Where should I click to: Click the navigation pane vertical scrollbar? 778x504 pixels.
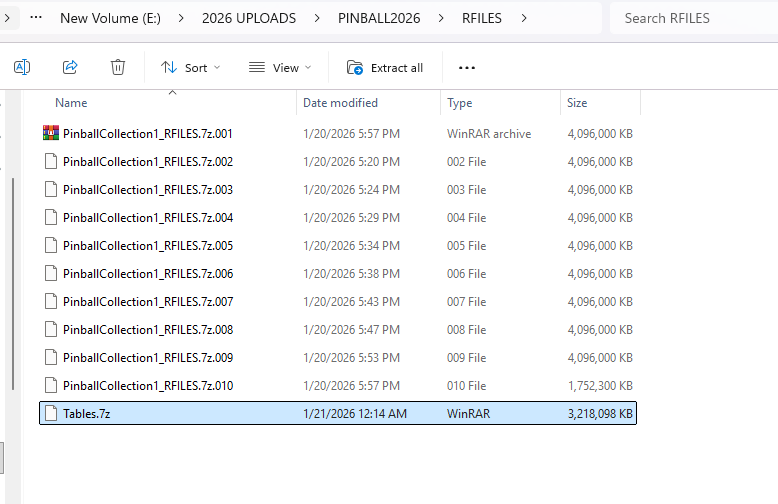coord(13,284)
